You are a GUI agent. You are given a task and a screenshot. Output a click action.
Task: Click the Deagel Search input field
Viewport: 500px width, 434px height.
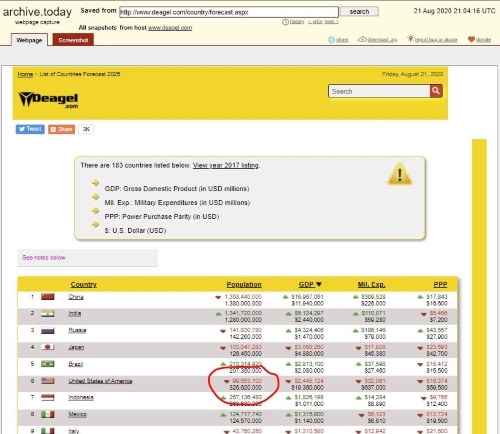point(379,91)
